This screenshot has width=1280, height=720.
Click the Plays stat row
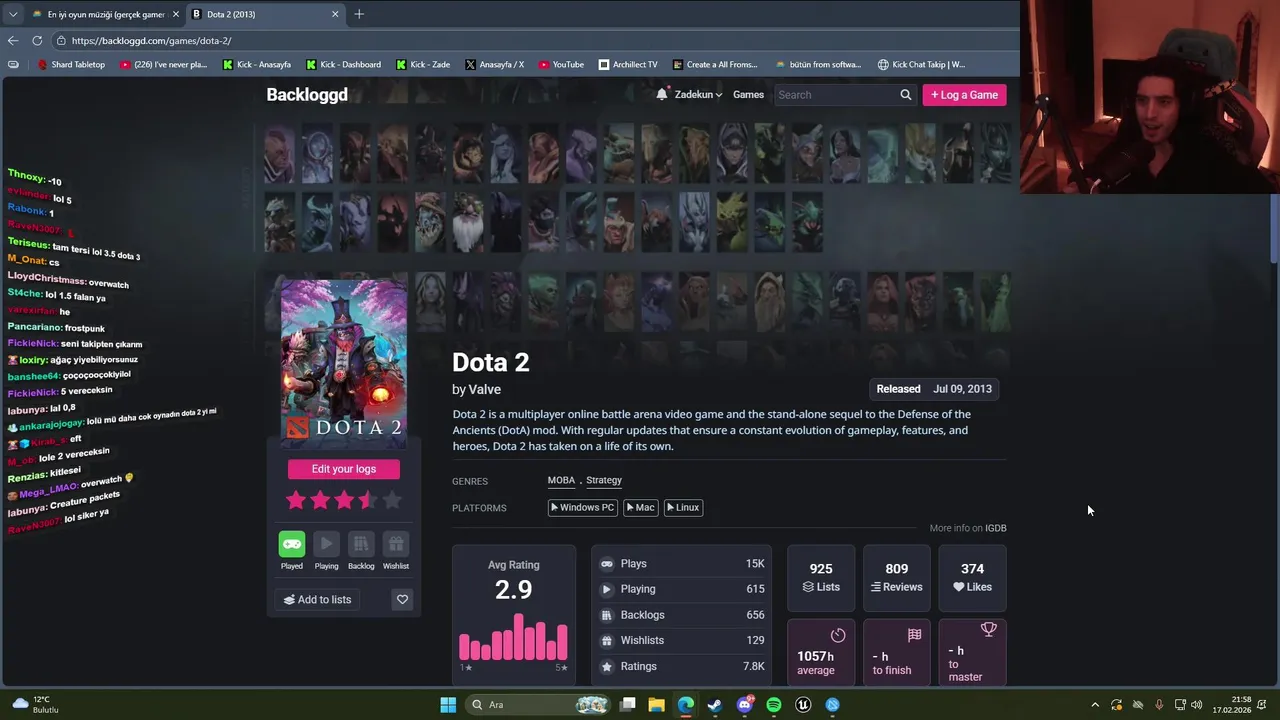[682, 564]
